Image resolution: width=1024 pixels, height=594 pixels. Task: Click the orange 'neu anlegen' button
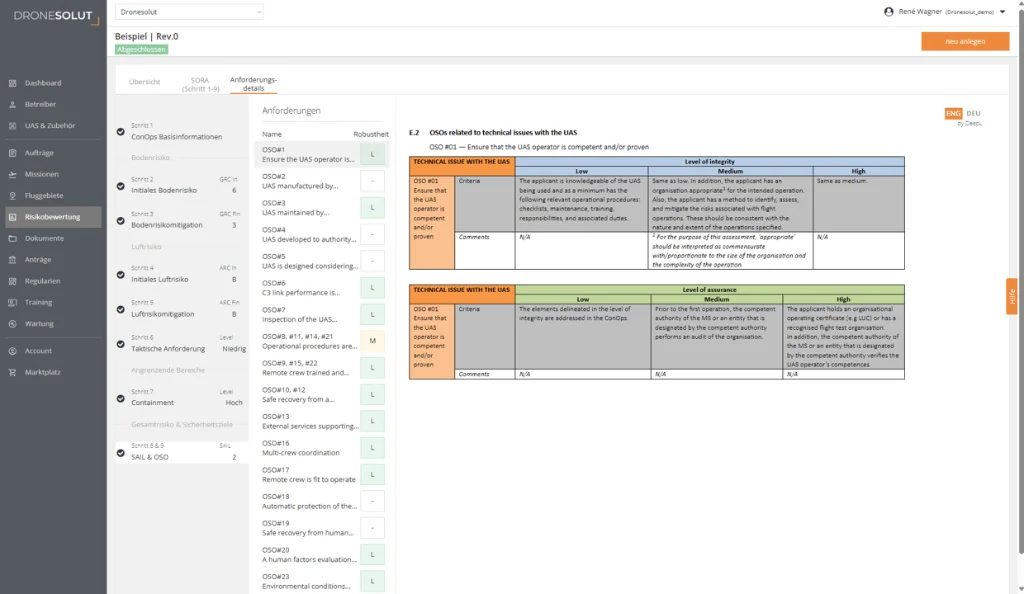pos(965,41)
